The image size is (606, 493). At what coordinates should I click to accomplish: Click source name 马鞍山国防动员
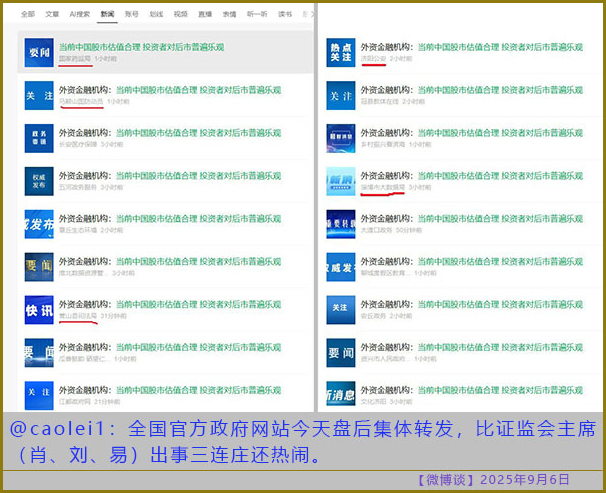[80, 101]
